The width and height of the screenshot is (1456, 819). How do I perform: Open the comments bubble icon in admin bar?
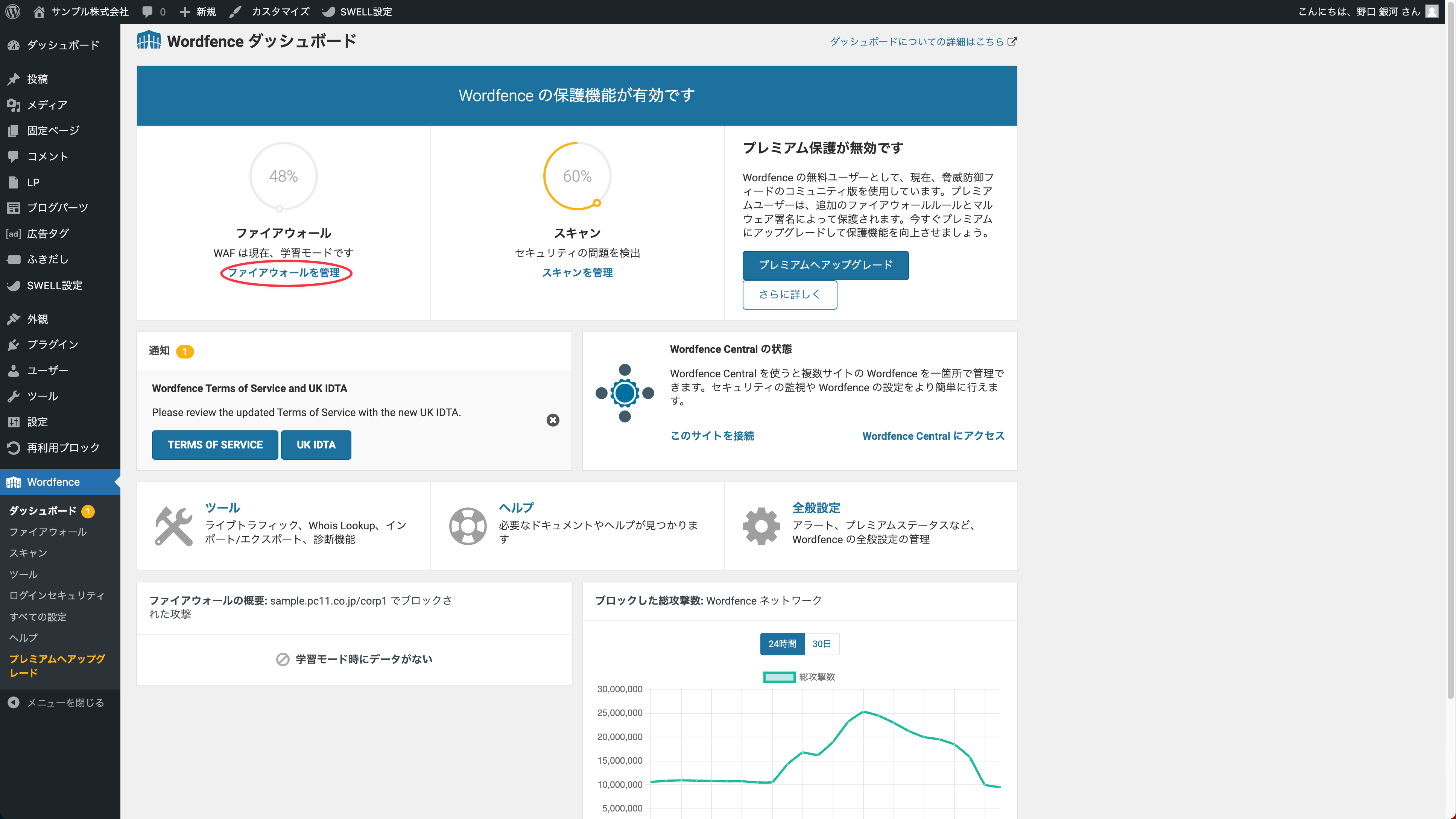(x=147, y=11)
